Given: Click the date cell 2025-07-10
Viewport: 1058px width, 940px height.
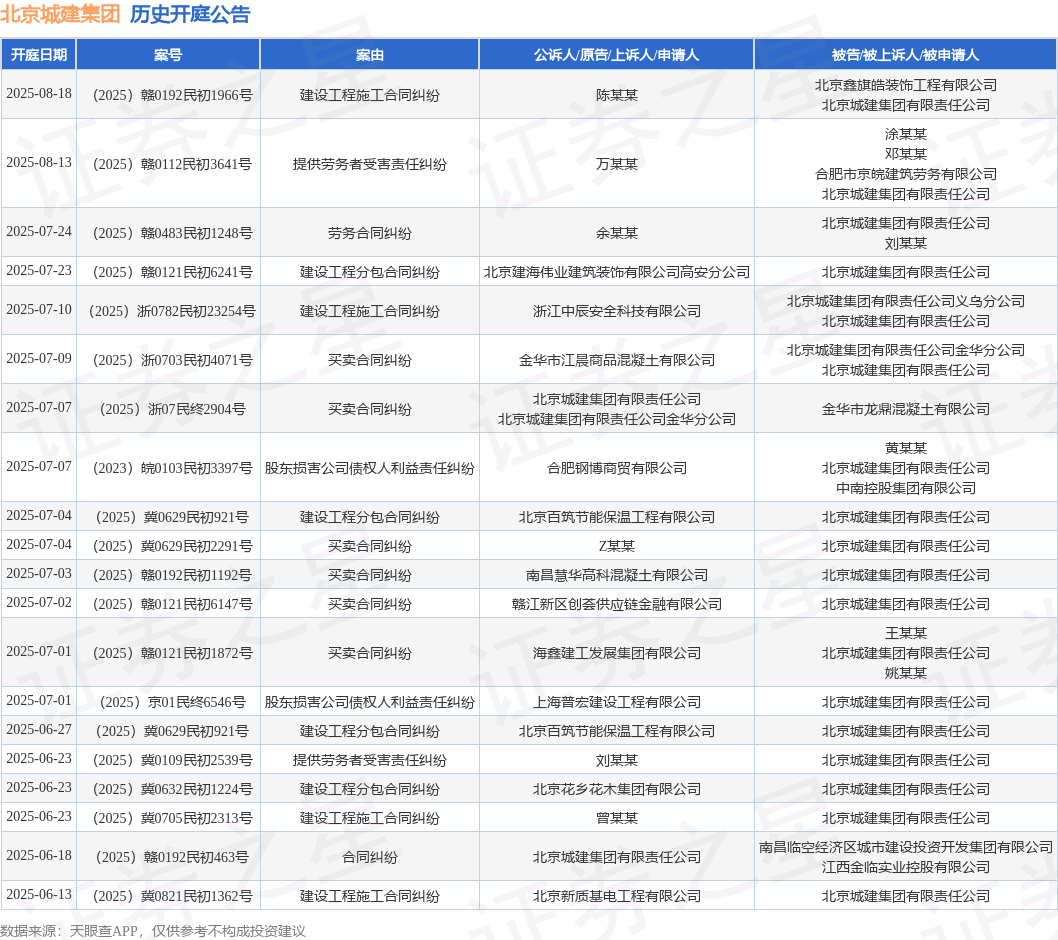Looking at the screenshot, I should point(38,310).
